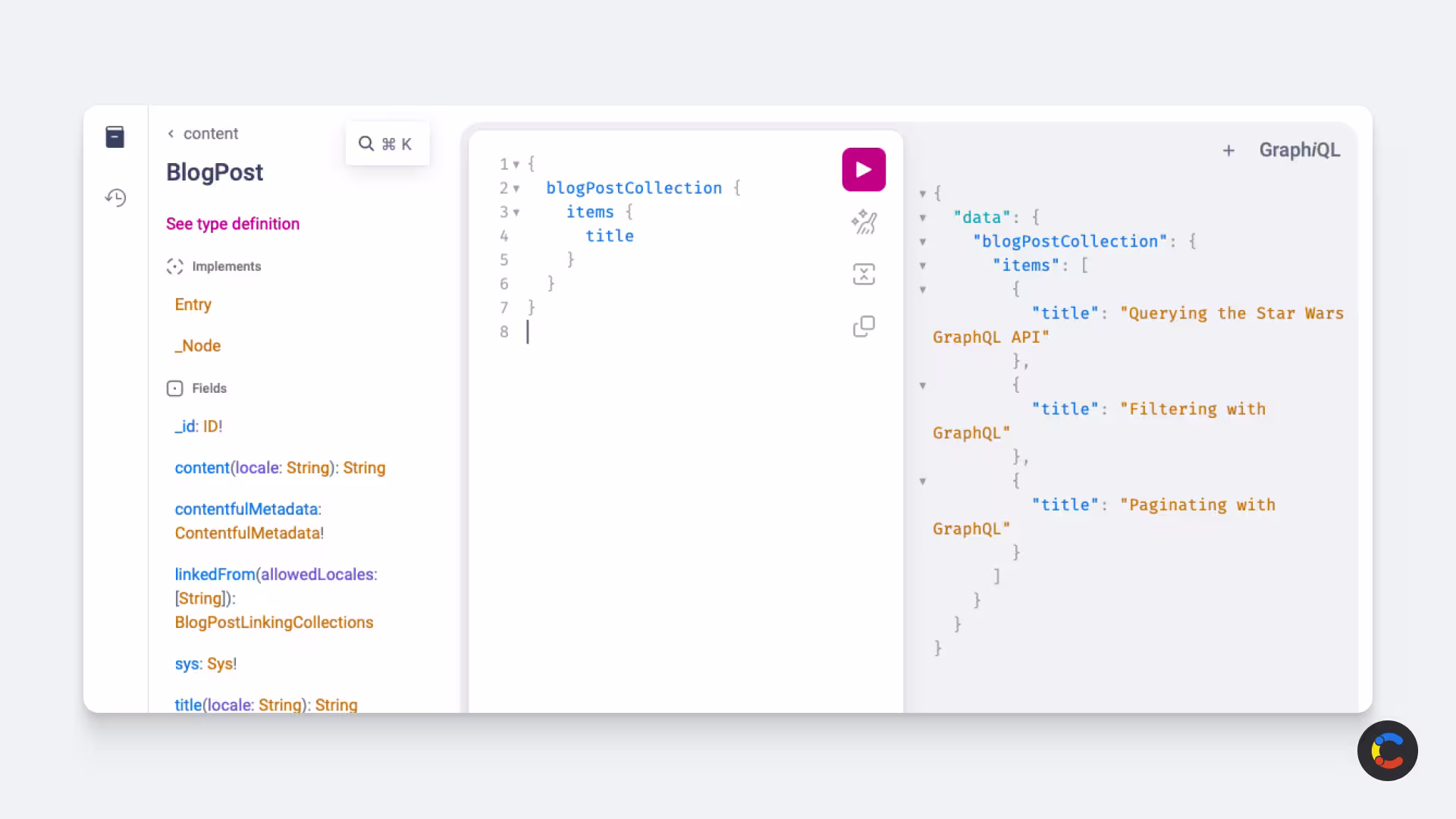Click blogPostCollection in the query editor
The image size is (1456, 819).
[x=634, y=188]
